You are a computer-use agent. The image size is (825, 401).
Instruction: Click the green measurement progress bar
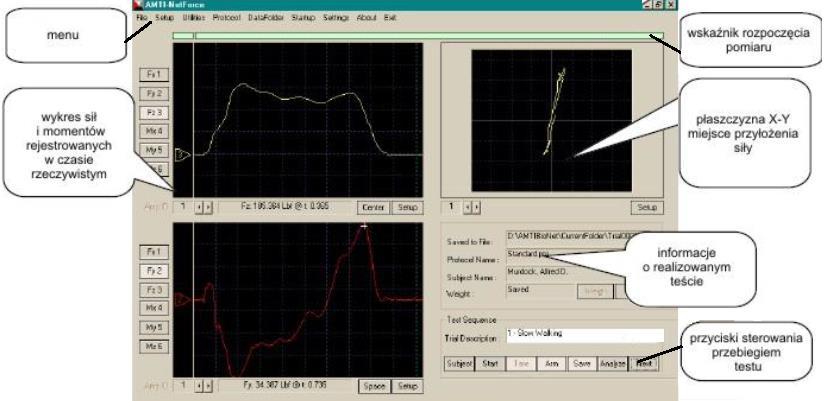[x=418, y=36]
